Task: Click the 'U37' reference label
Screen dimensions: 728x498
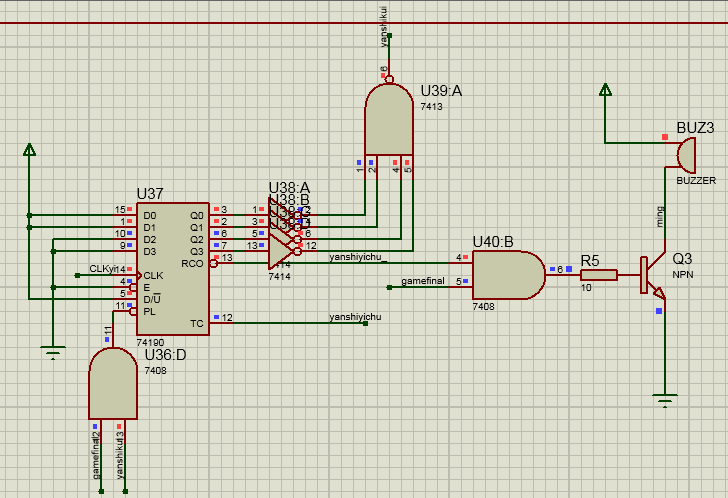Action: 150,194
